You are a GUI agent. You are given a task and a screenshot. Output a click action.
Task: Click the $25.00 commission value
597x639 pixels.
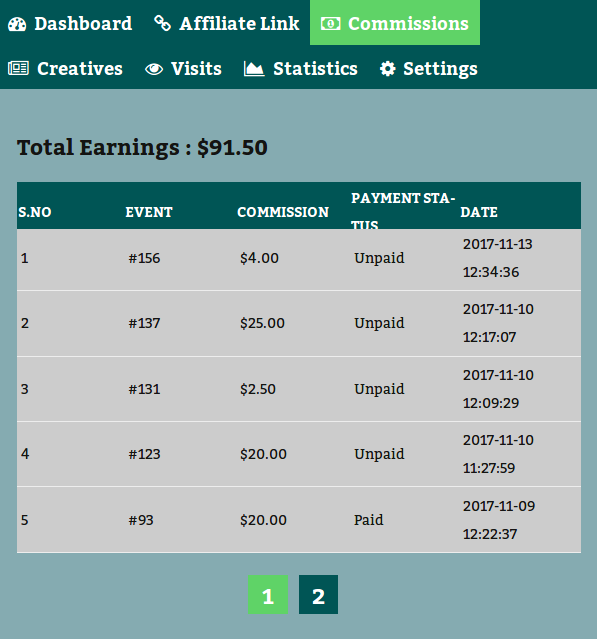tap(262, 324)
